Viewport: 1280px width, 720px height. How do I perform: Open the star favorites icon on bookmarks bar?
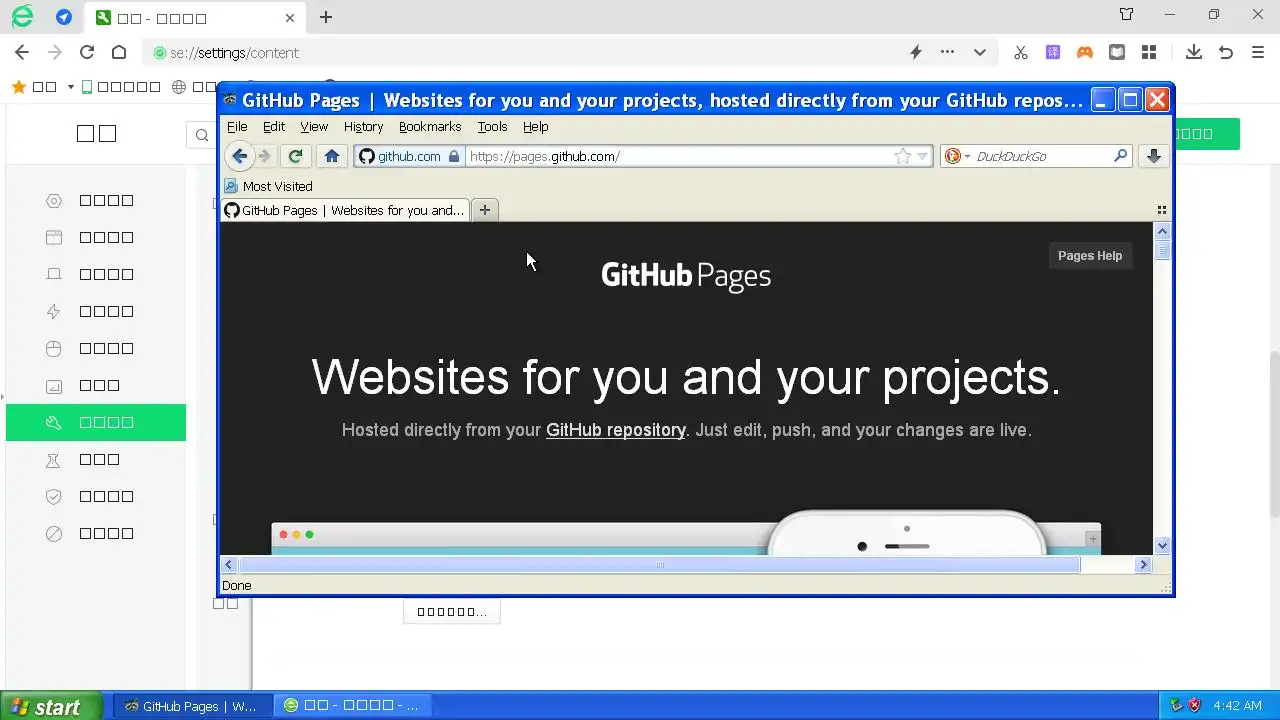19,87
